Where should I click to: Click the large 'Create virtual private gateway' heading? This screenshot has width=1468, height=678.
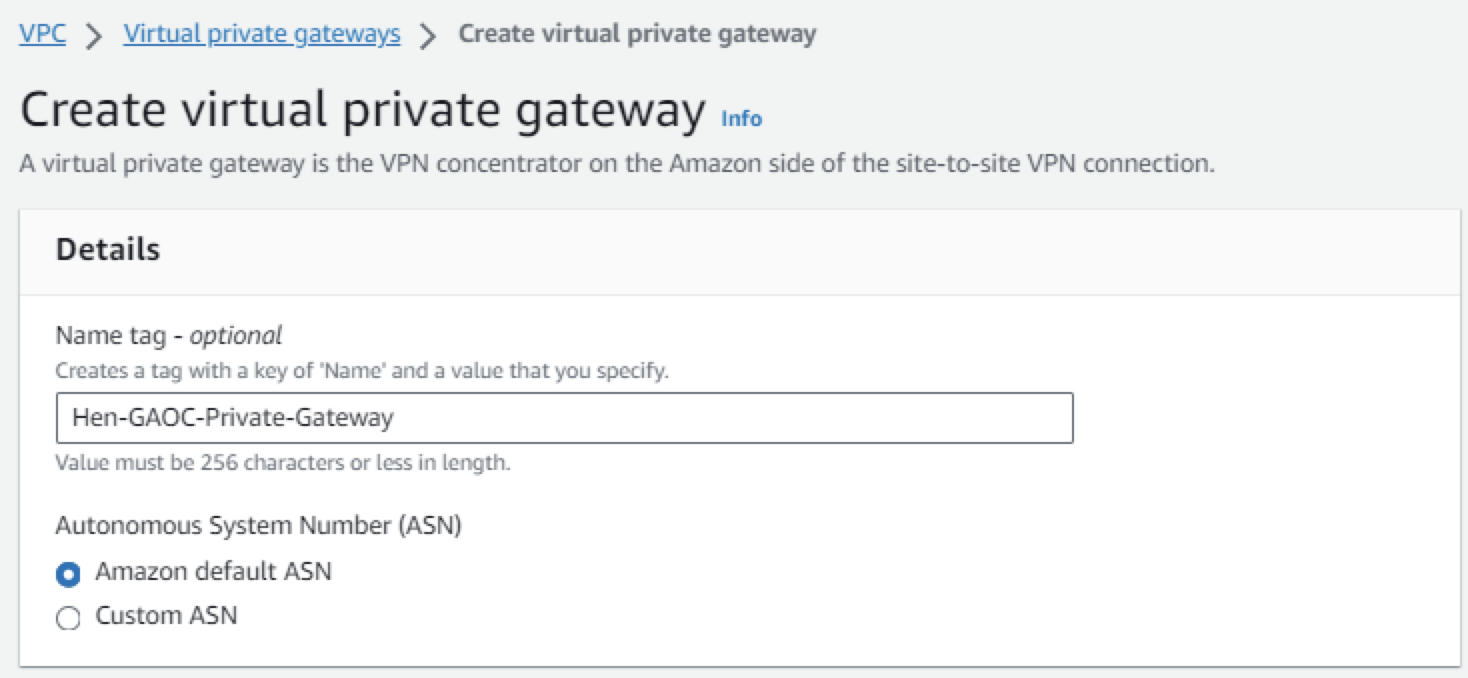click(x=362, y=110)
